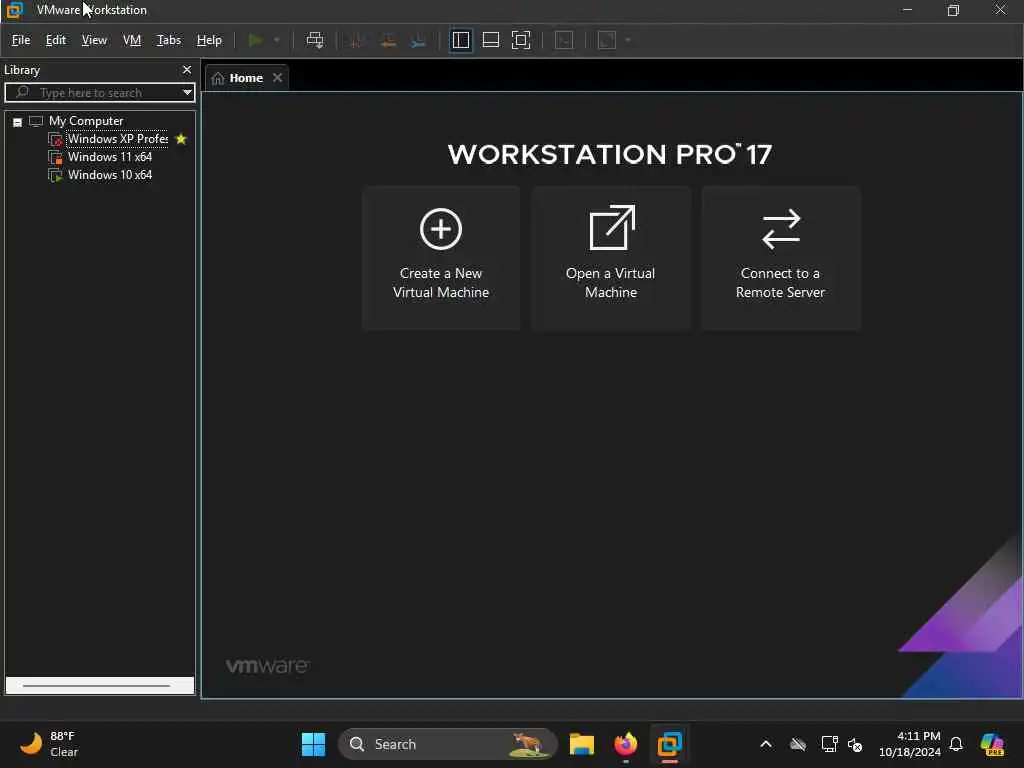The width and height of the screenshot is (1024, 768).
Task: Click the Copilot preview taskbar icon
Action: tap(992, 744)
